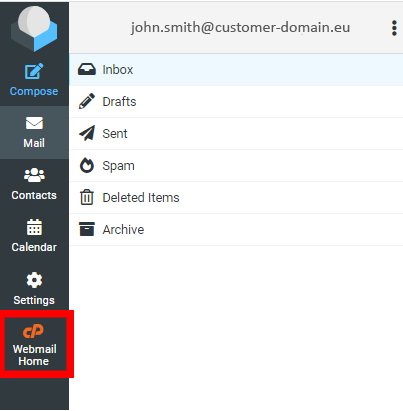The height and width of the screenshot is (411, 403).
Task: Click the Deleted Items trash can icon
Action: tap(87, 197)
